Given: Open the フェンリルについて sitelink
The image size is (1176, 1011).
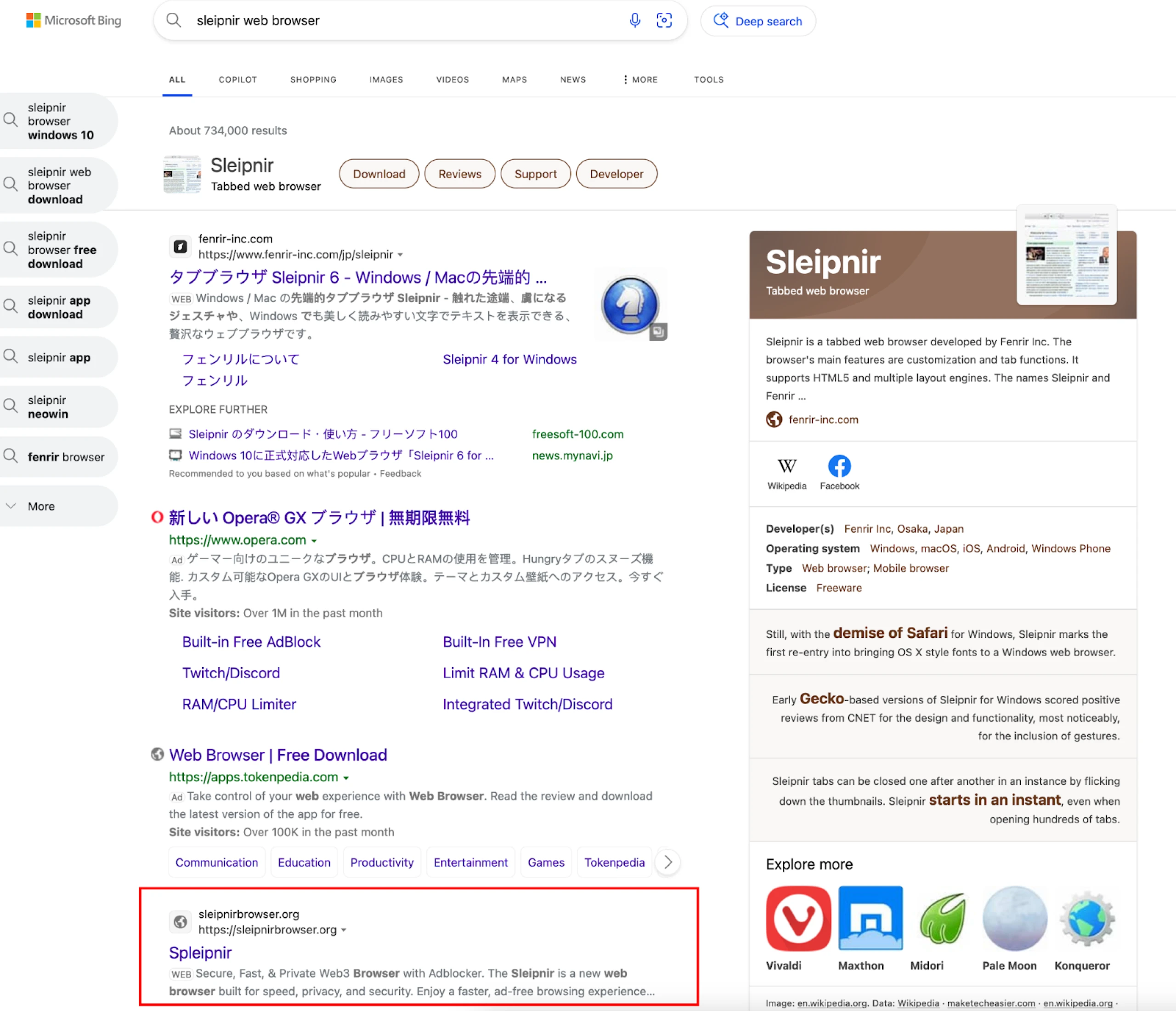Looking at the screenshot, I should click(x=241, y=359).
